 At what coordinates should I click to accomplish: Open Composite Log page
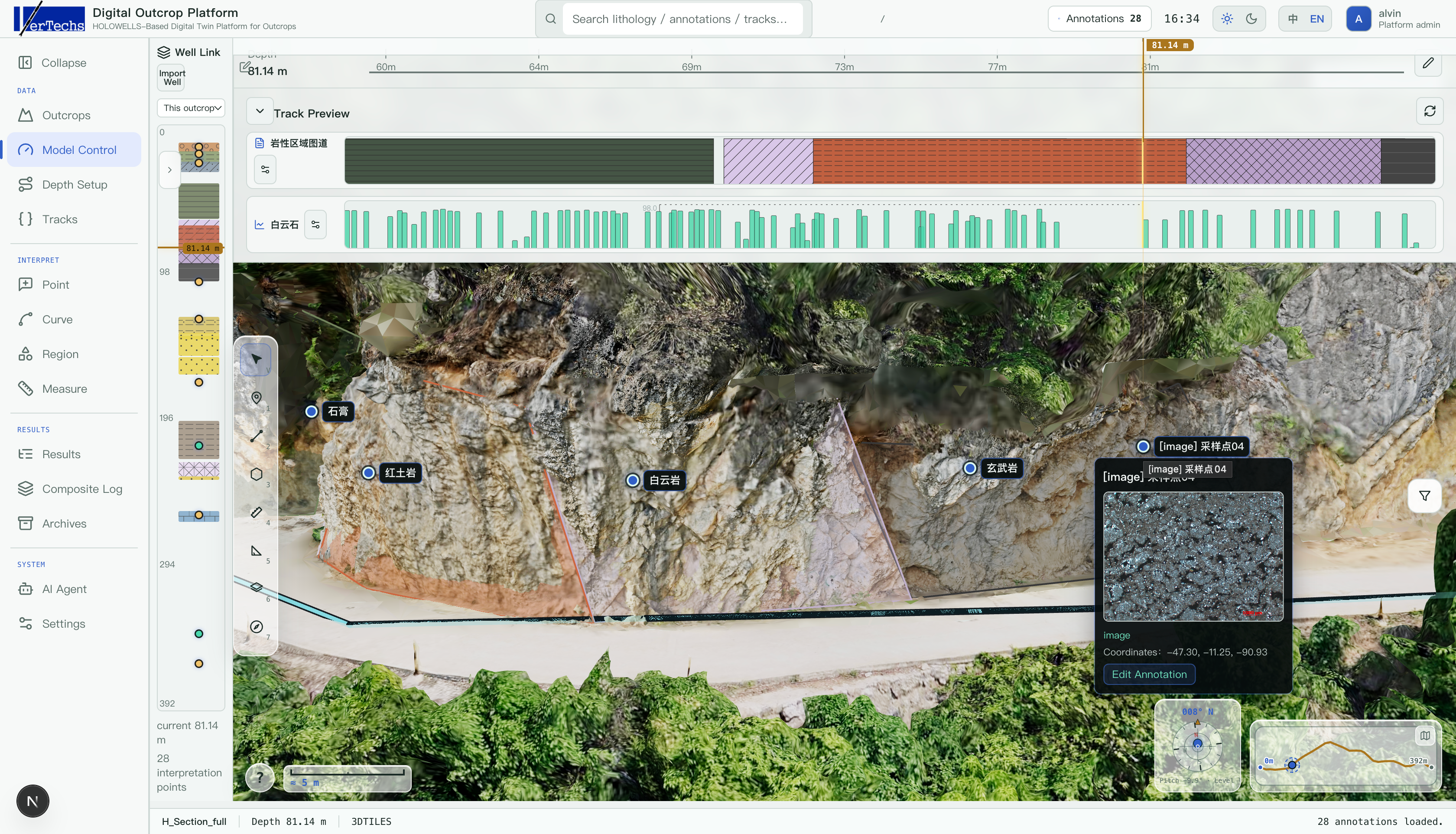coord(73,489)
